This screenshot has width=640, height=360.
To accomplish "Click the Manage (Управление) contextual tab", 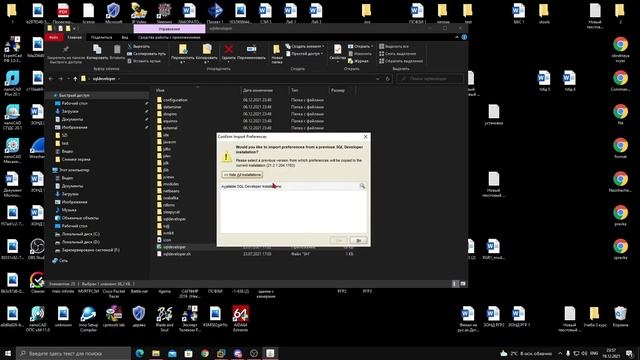I will tap(169, 29).
